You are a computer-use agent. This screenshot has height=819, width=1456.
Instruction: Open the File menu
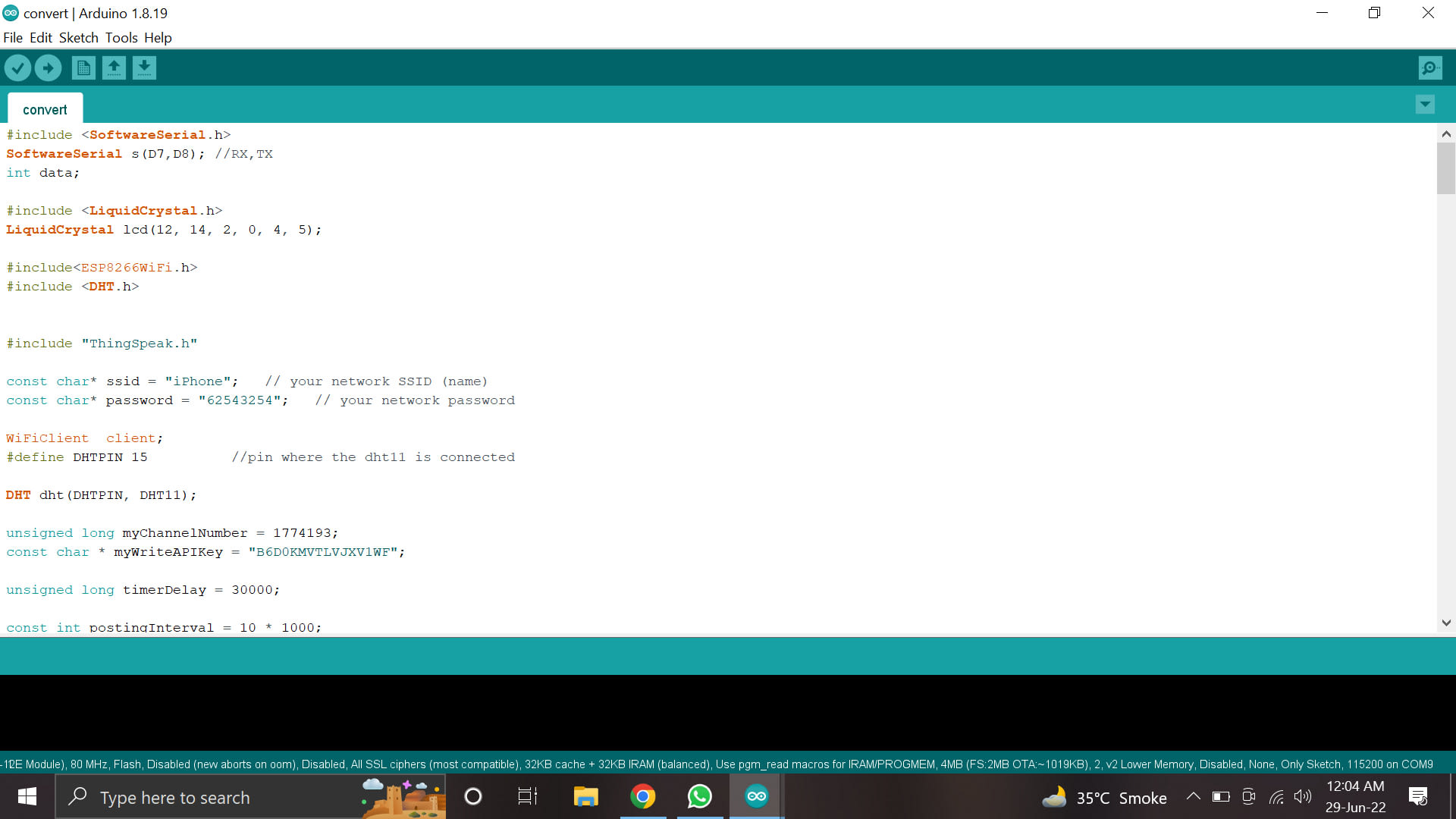point(13,38)
